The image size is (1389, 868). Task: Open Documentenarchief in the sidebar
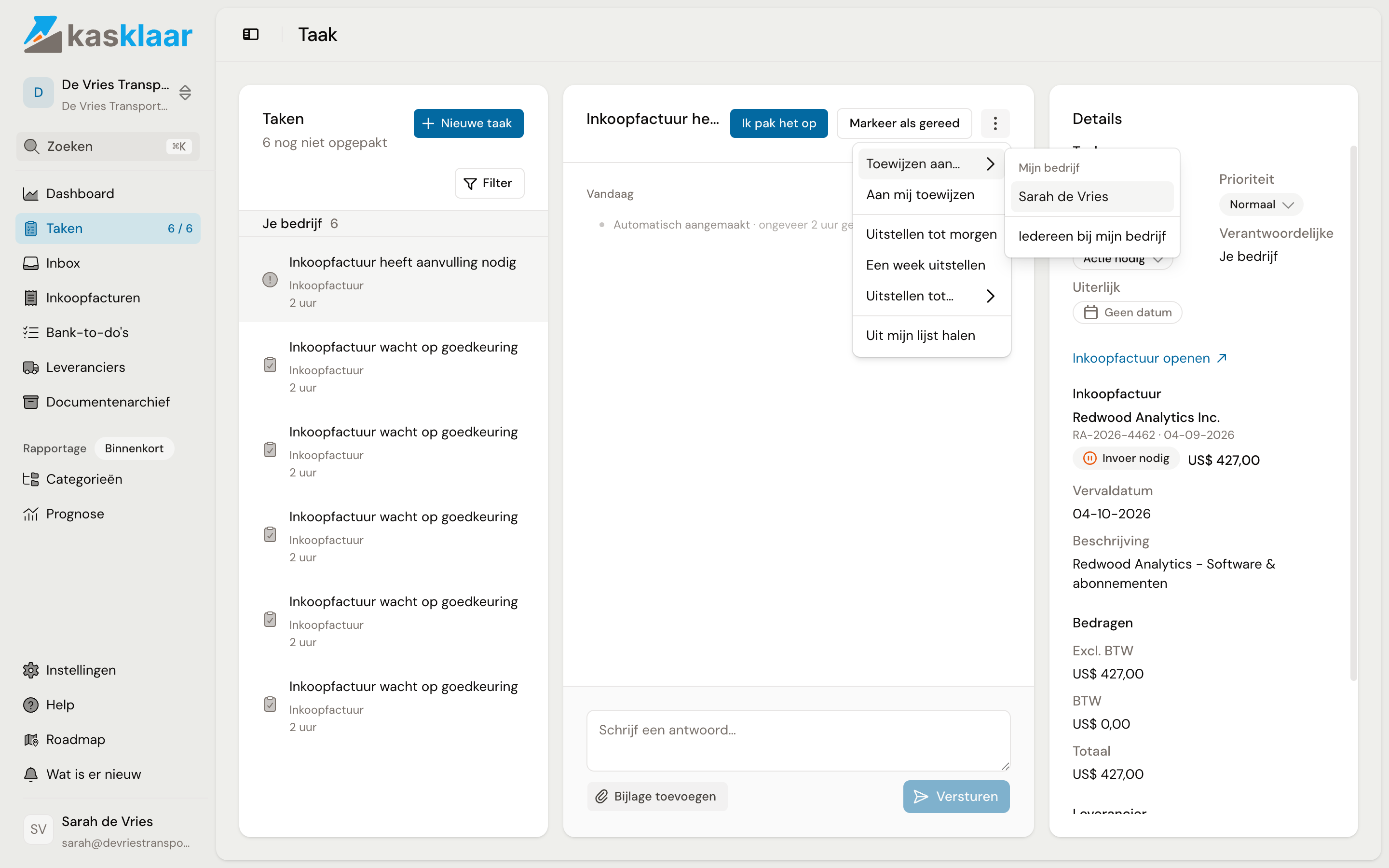coord(108,402)
